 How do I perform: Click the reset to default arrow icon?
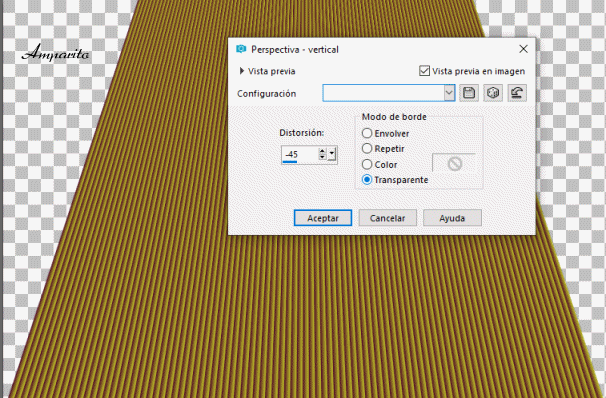[517, 93]
